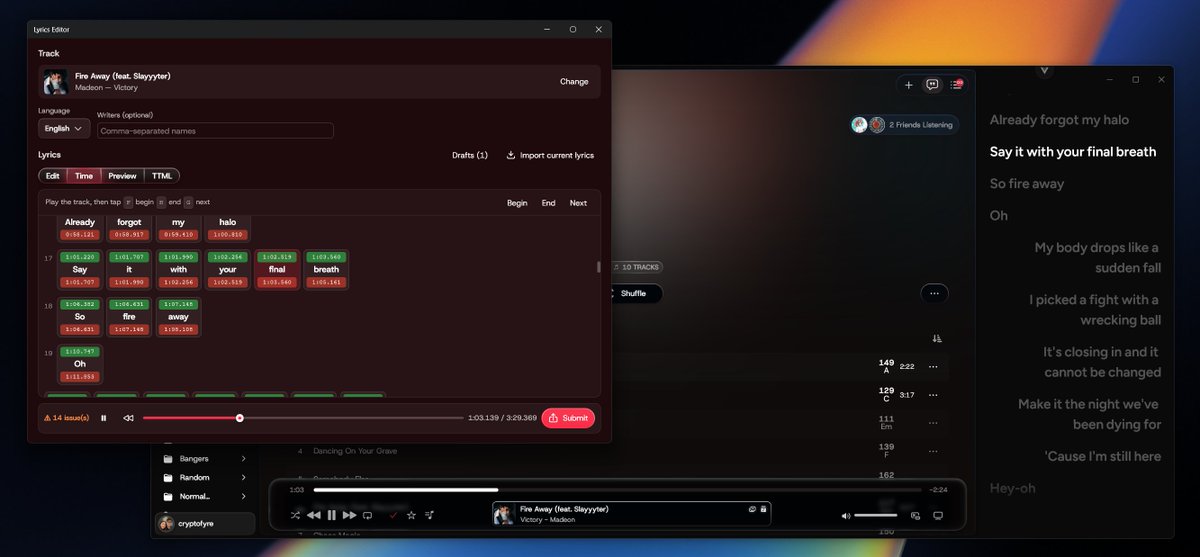Switch to the TTML tab
The width and height of the screenshot is (1200, 557).
(x=162, y=176)
